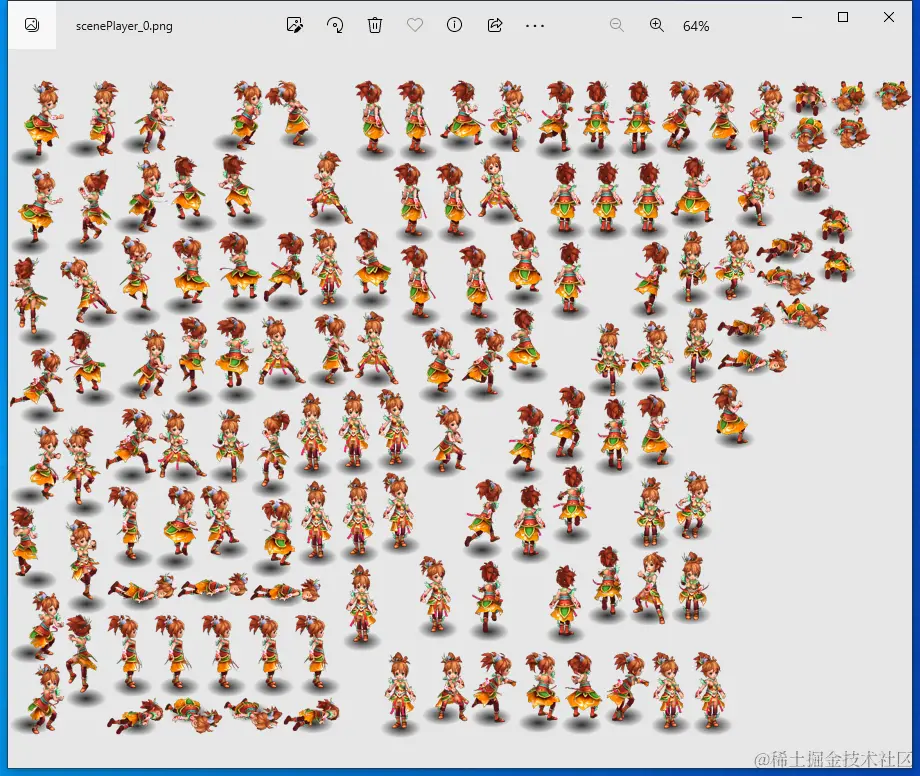Click the 64% zoom level text
The image size is (920, 776).
click(696, 26)
